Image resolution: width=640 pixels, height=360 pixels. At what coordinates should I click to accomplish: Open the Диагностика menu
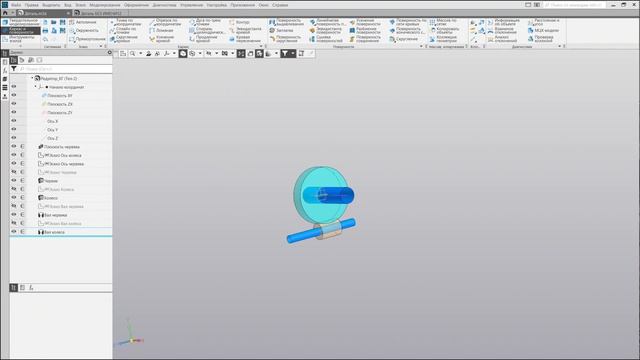point(164,5)
